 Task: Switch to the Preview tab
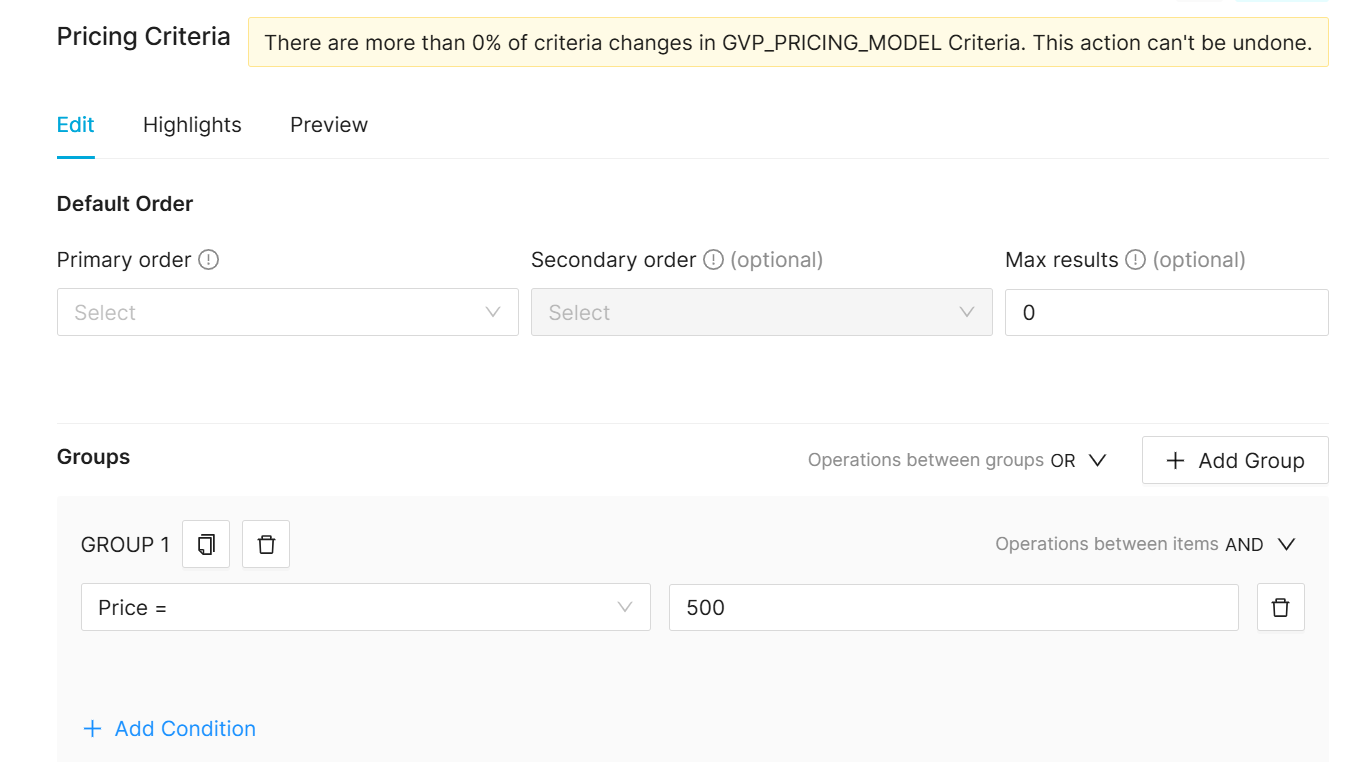[329, 125]
